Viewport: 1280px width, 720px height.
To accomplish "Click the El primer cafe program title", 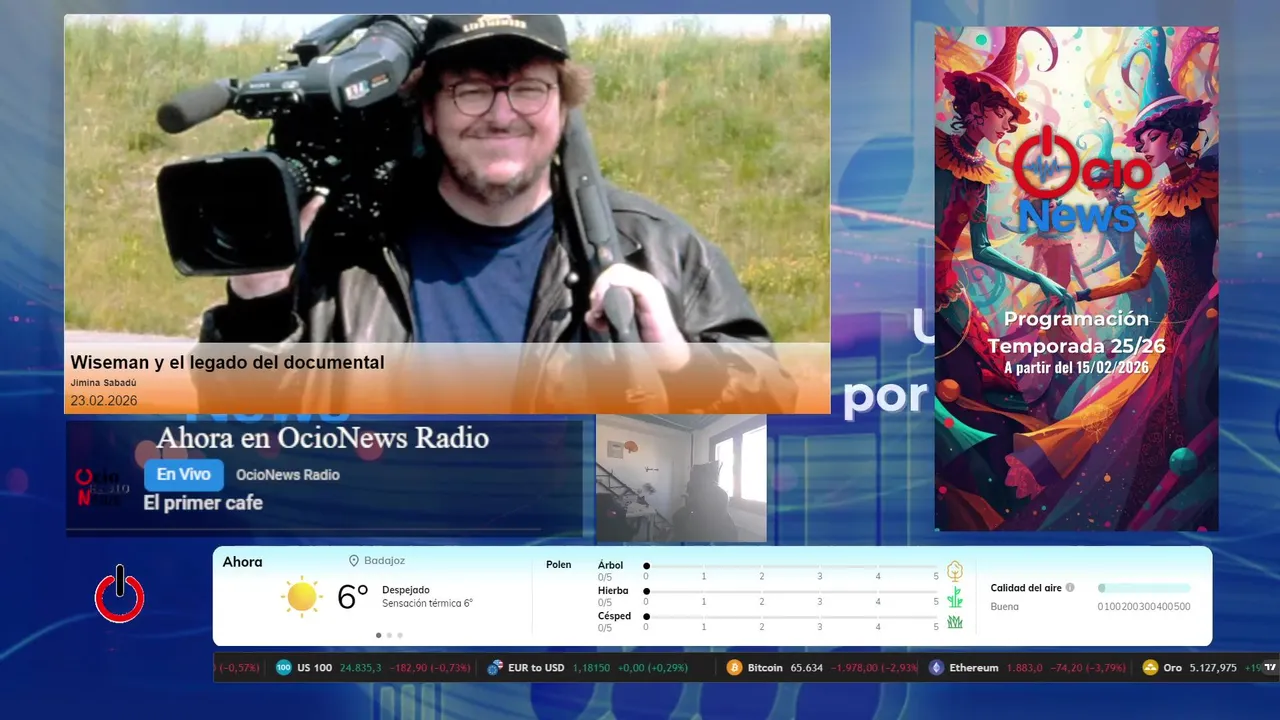I will 203,503.
